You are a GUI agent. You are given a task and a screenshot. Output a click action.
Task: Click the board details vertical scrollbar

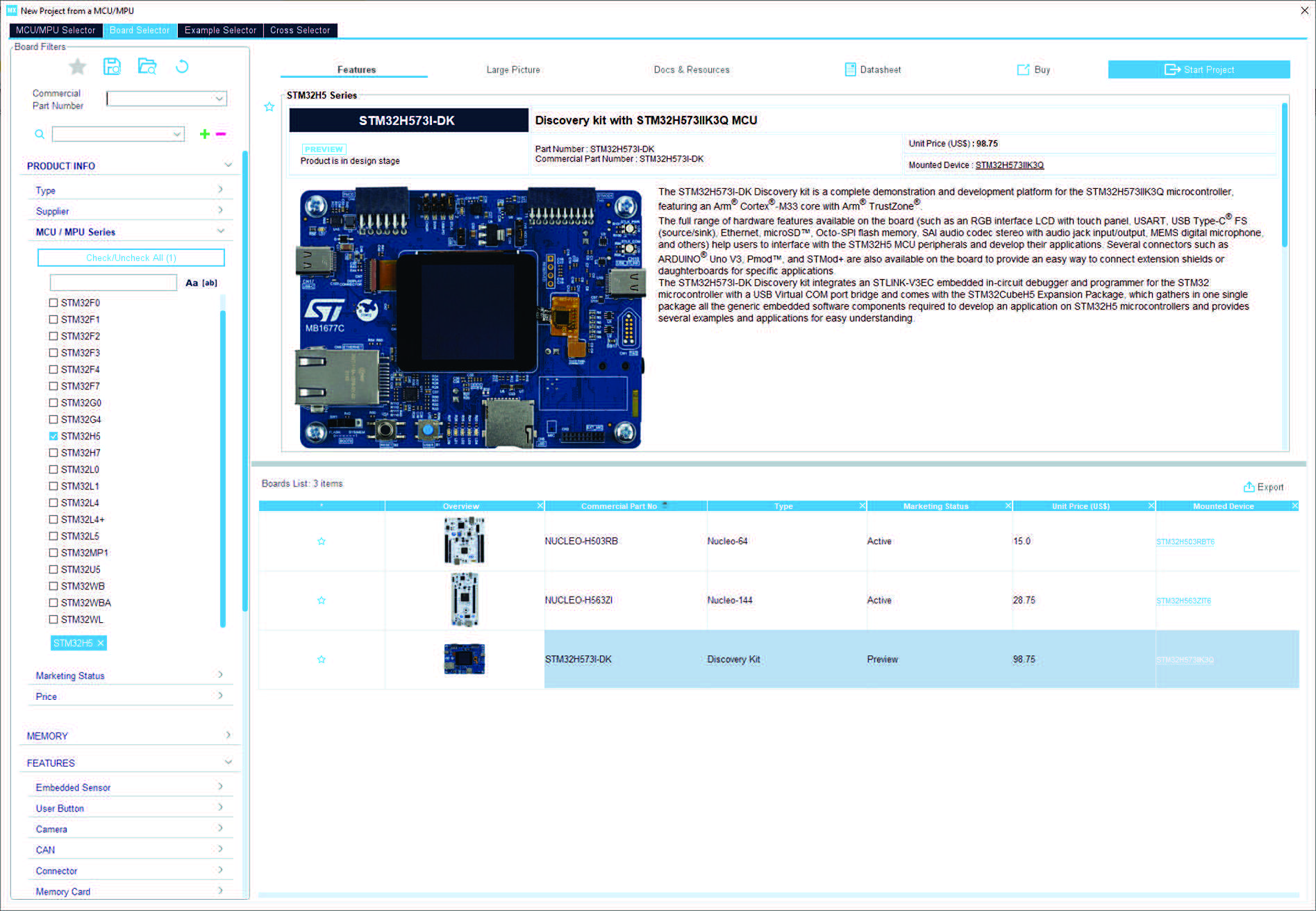pyautogui.click(x=1284, y=174)
